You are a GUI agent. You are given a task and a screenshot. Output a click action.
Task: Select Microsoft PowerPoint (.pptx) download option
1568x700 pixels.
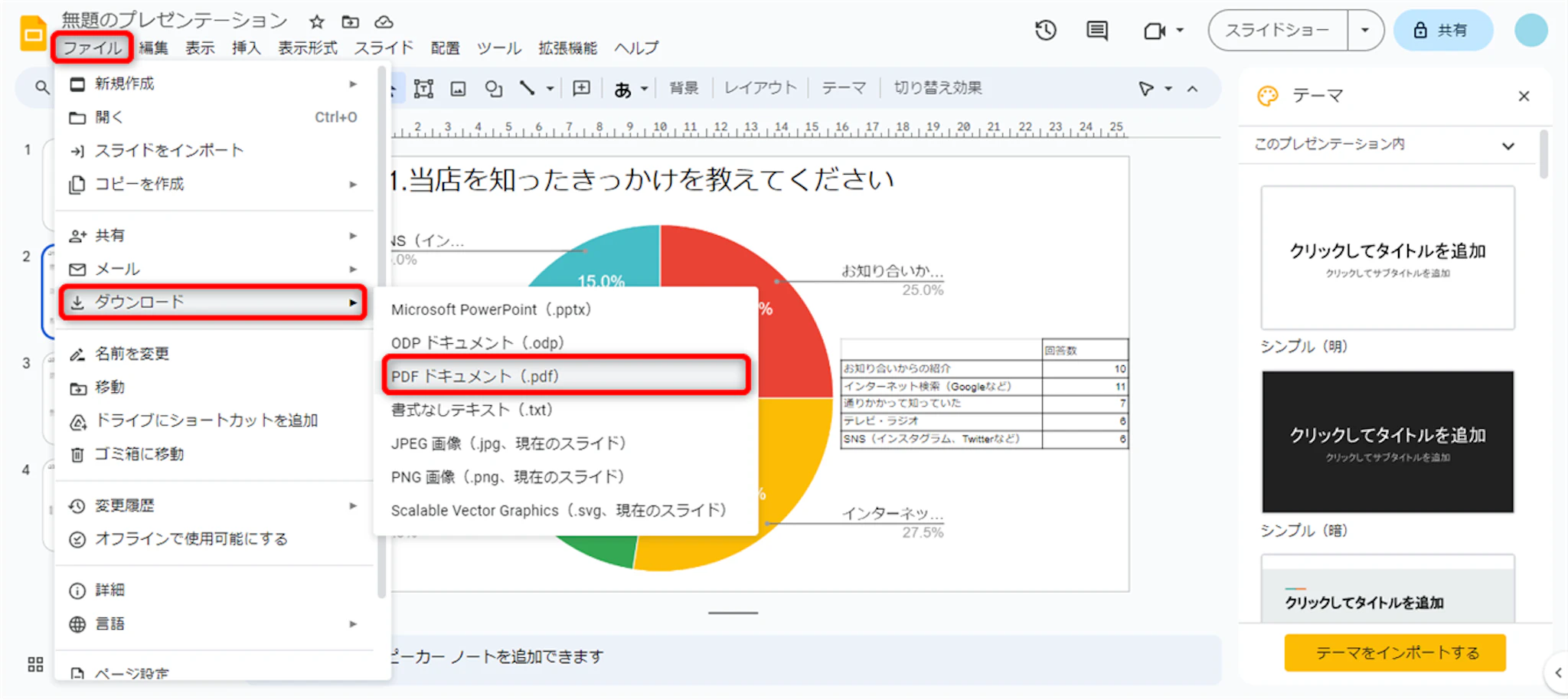[x=491, y=309]
